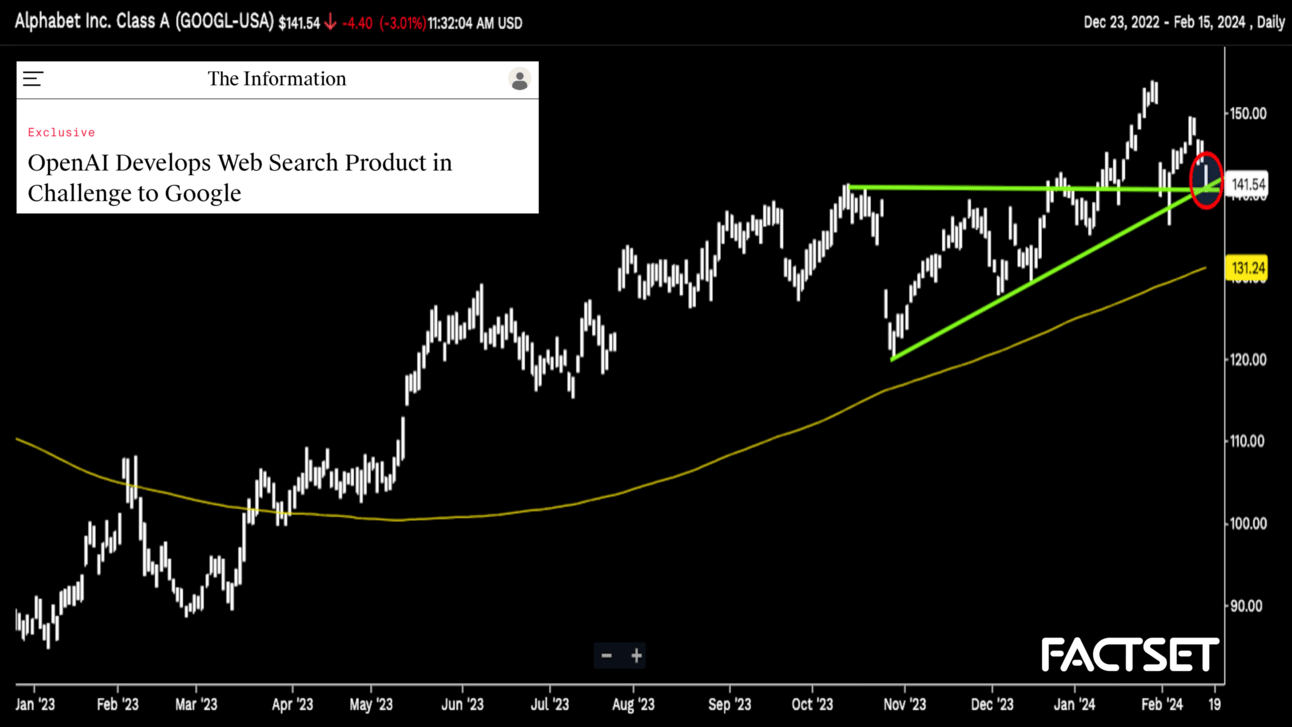This screenshot has height=727, width=1292.
Task: Click the (-3.01%) percent change
Action: pos(402,22)
